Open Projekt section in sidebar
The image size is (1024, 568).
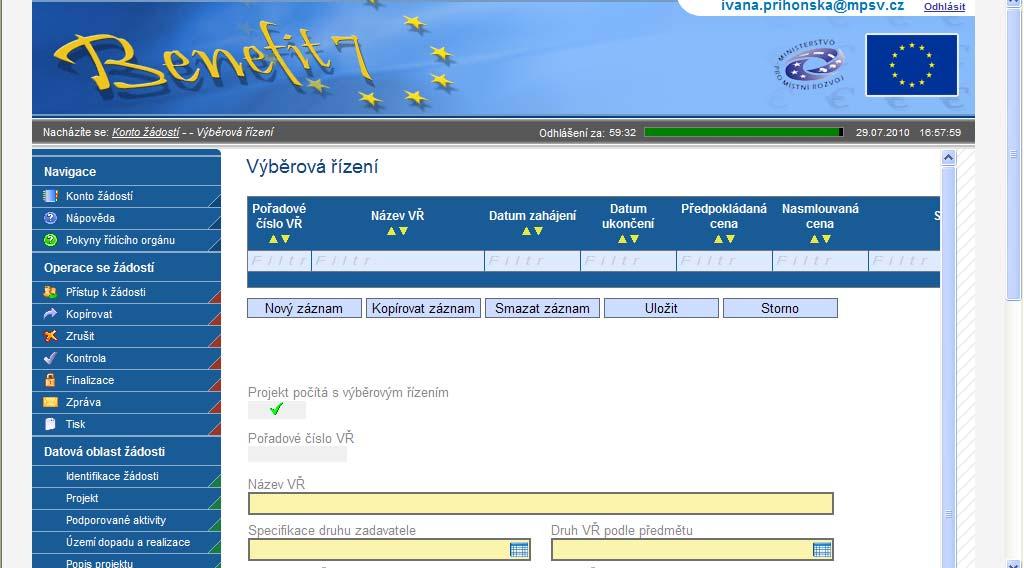(x=82, y=498)
